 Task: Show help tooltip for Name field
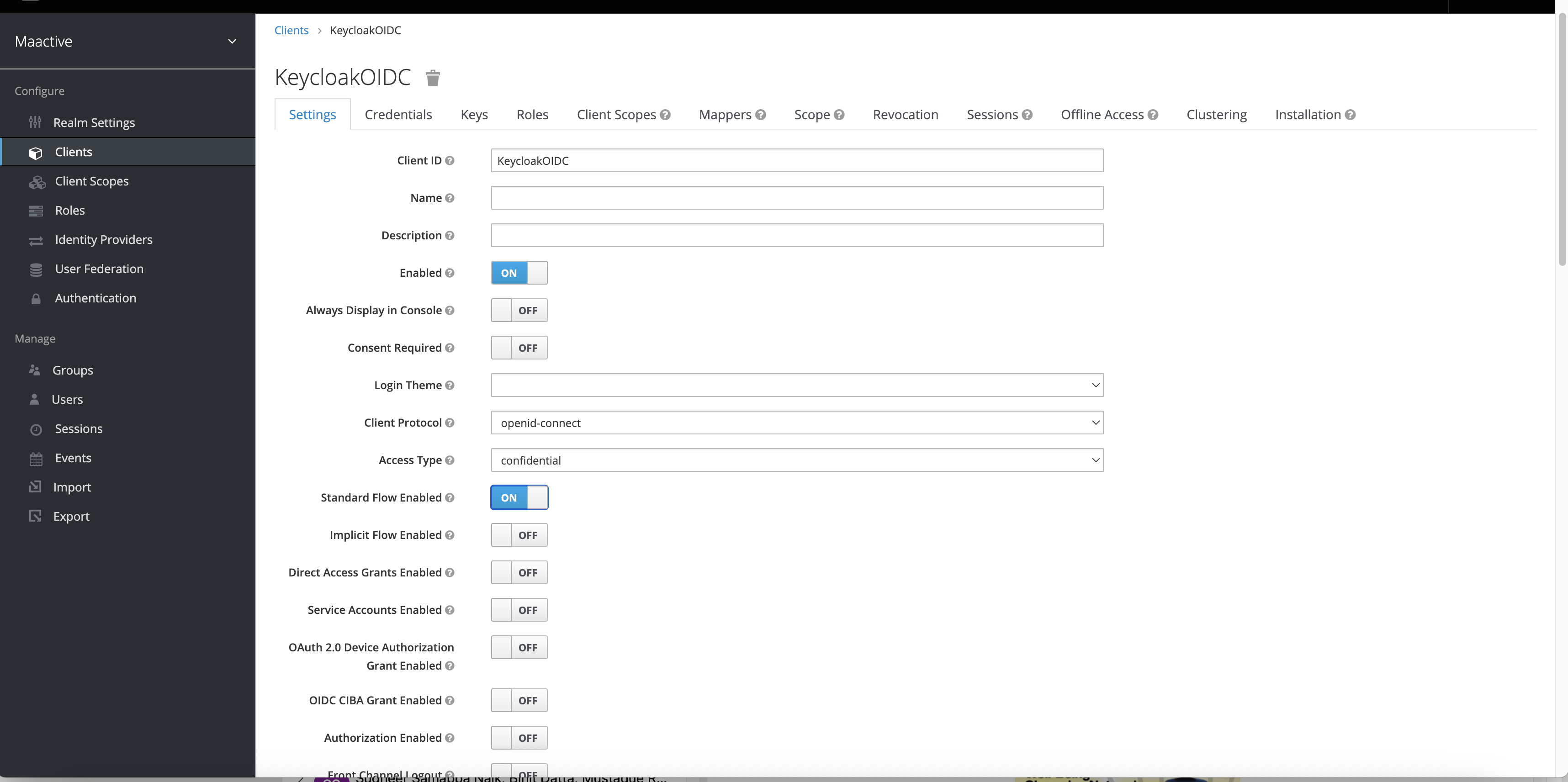tap(450, 198)
